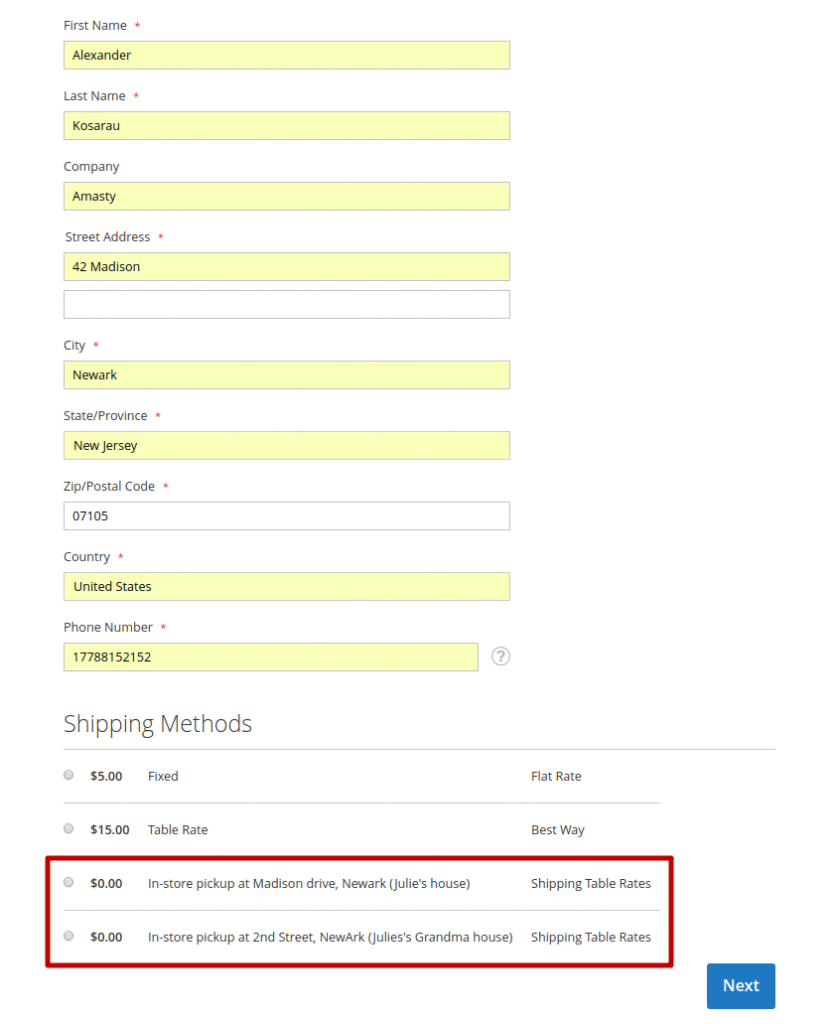This screenshot has height=1024, width=833.
Task: Choose pickup at 2nd Street radio button
Action: click(68, 937)
